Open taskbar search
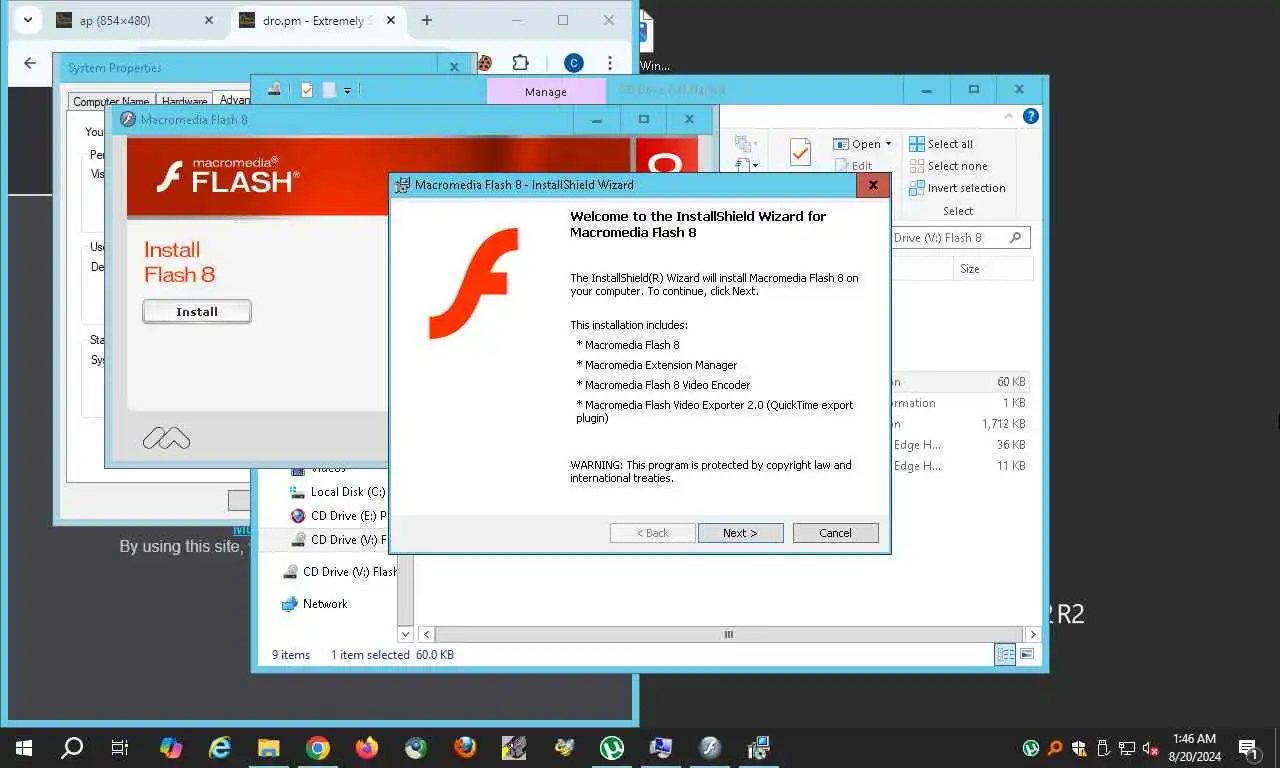This screenshot has height=768, width=1280. (x=72, y=748)
